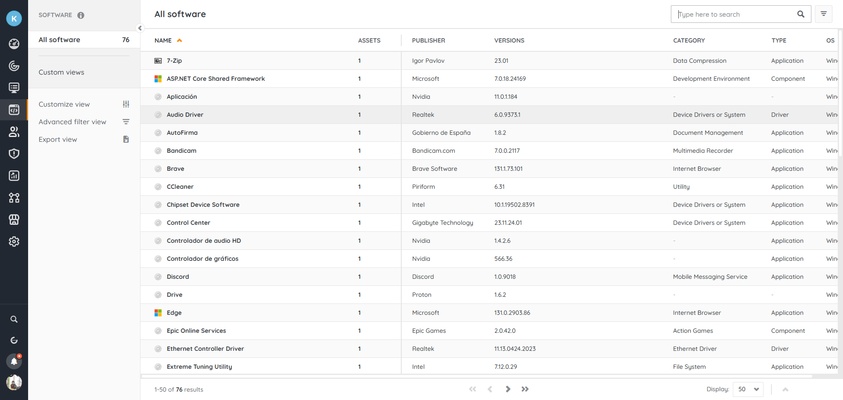This screenshot has width=843, height=400.
Task: Click the refresh sync icon in sidebar
Action: tap(14, 340)
